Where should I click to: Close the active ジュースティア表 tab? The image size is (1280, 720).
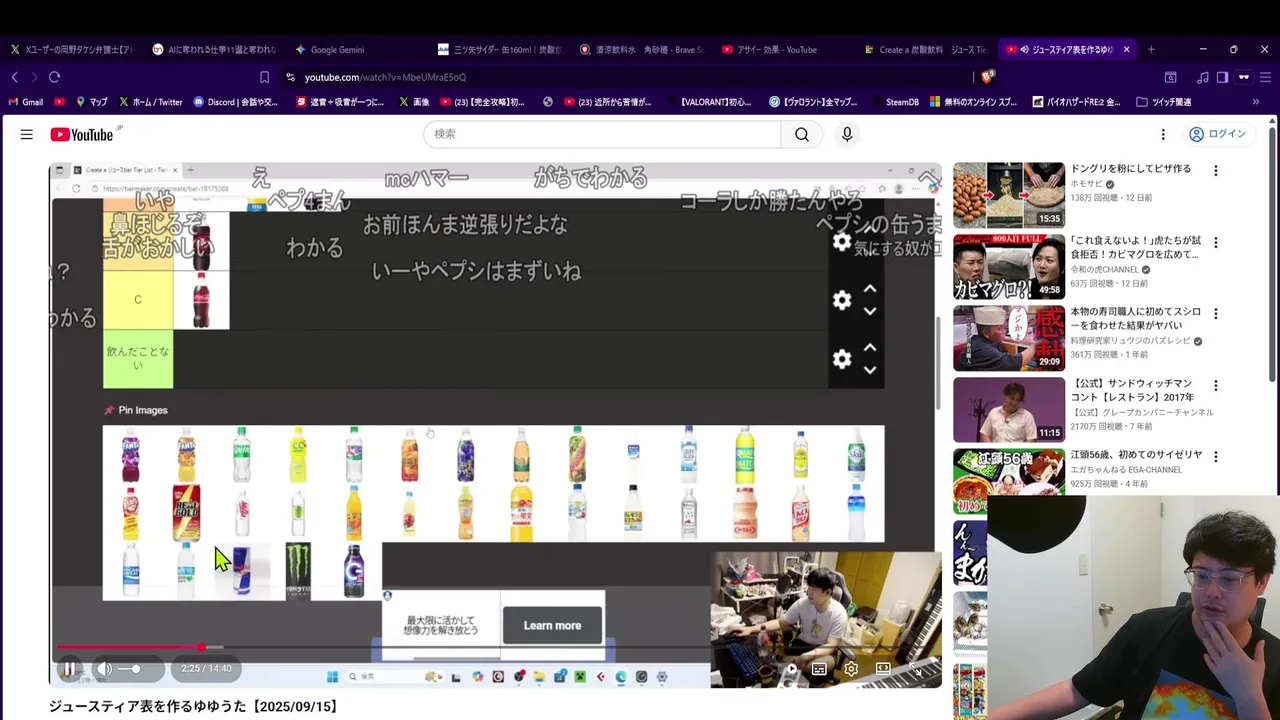[x=1126, y=49]
